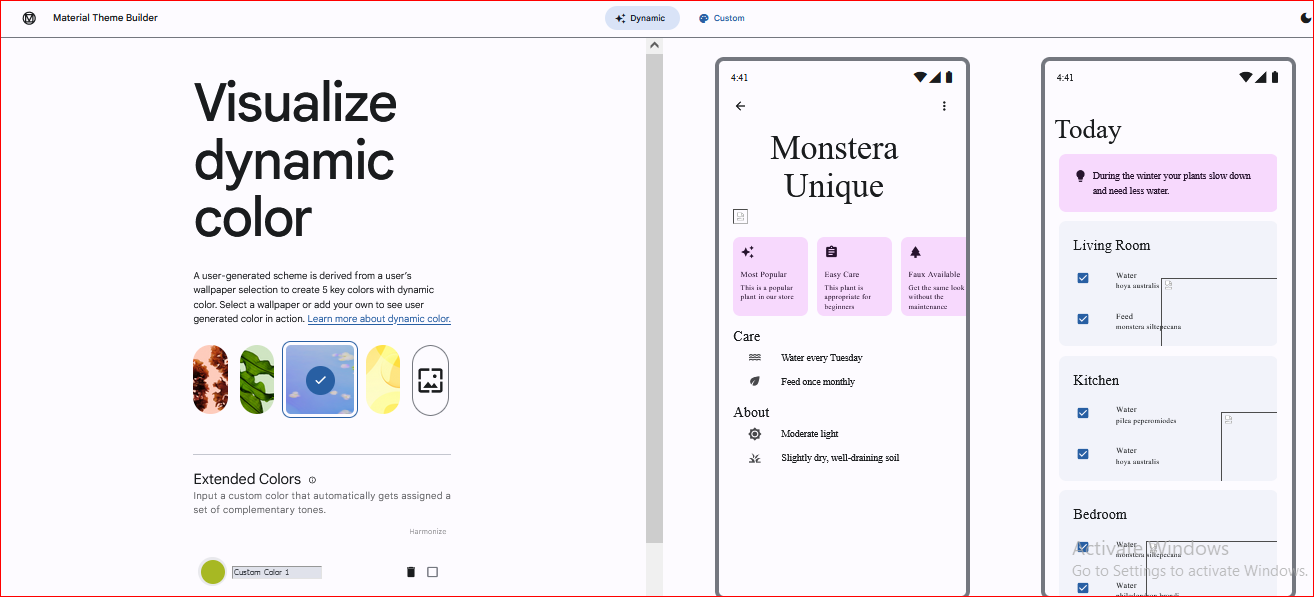This screenshot has width=1314, height=597.
Task: Click the feed leaf icon next to Feed once monthly
Action: pos(755,381)
